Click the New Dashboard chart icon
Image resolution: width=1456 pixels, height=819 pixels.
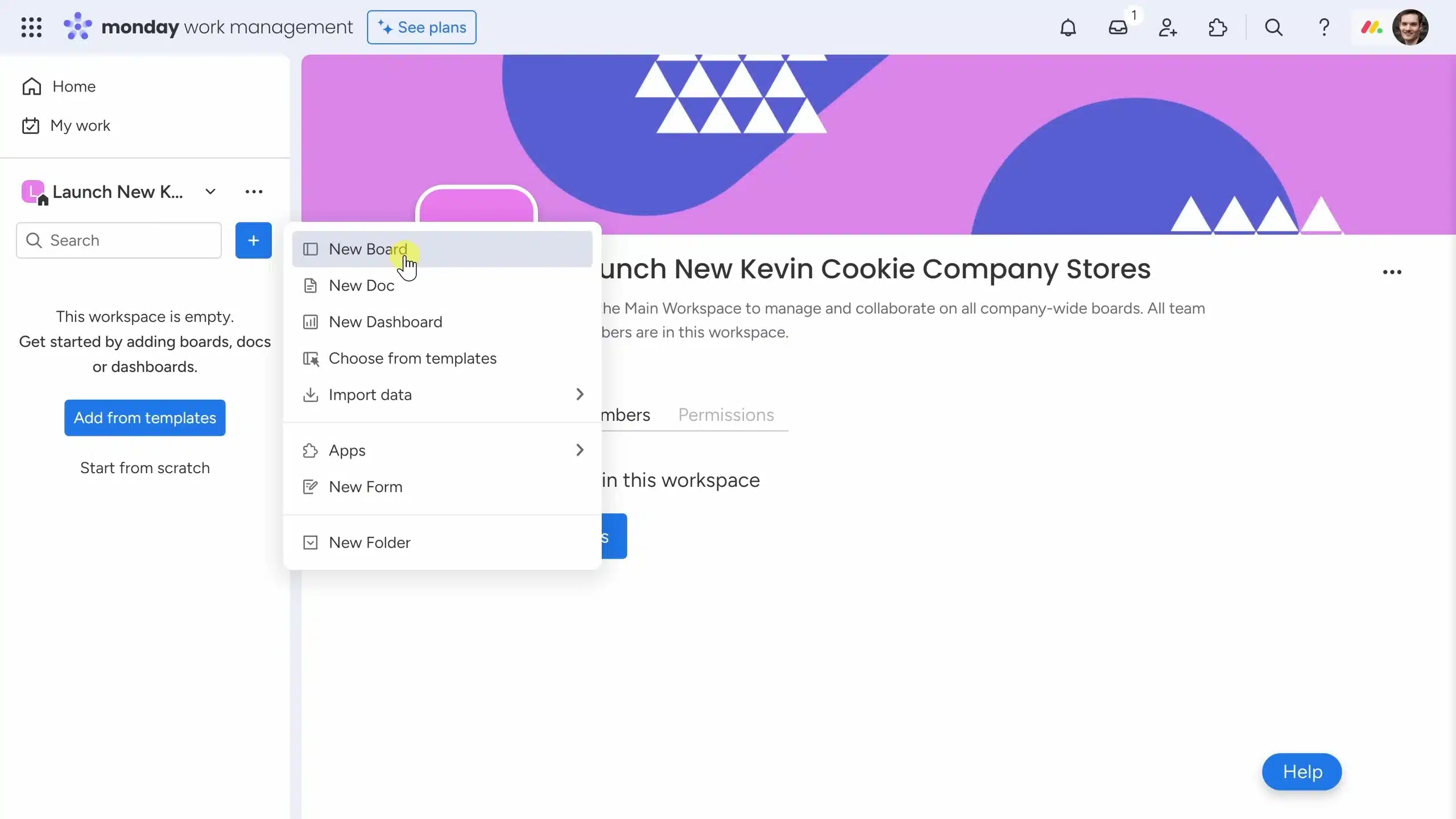(x=311, y=322)
